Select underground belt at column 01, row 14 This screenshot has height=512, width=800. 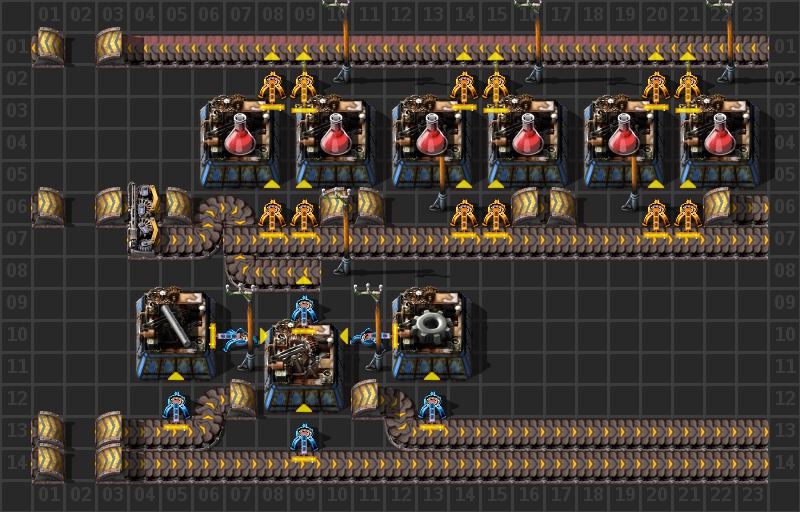(49, 462)
